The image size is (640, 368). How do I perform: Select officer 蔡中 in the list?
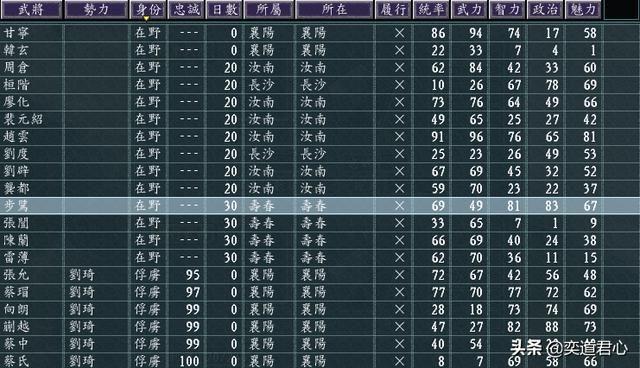pyautogui.click(x=16, y=344)
